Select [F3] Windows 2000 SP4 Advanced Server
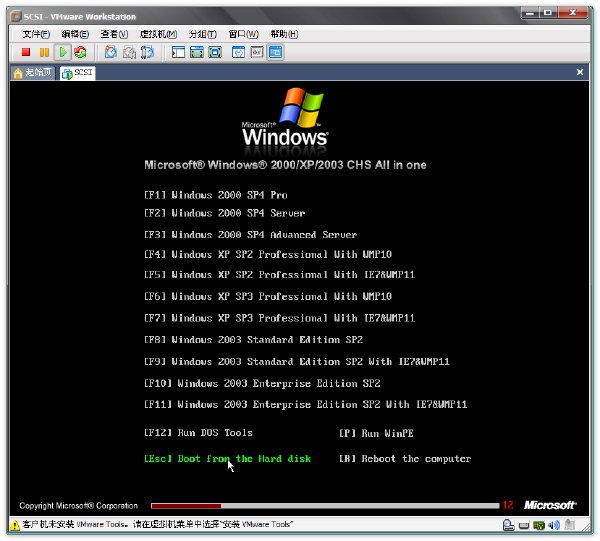This screenshot has height=541, width=600. (x=250, y=235)
